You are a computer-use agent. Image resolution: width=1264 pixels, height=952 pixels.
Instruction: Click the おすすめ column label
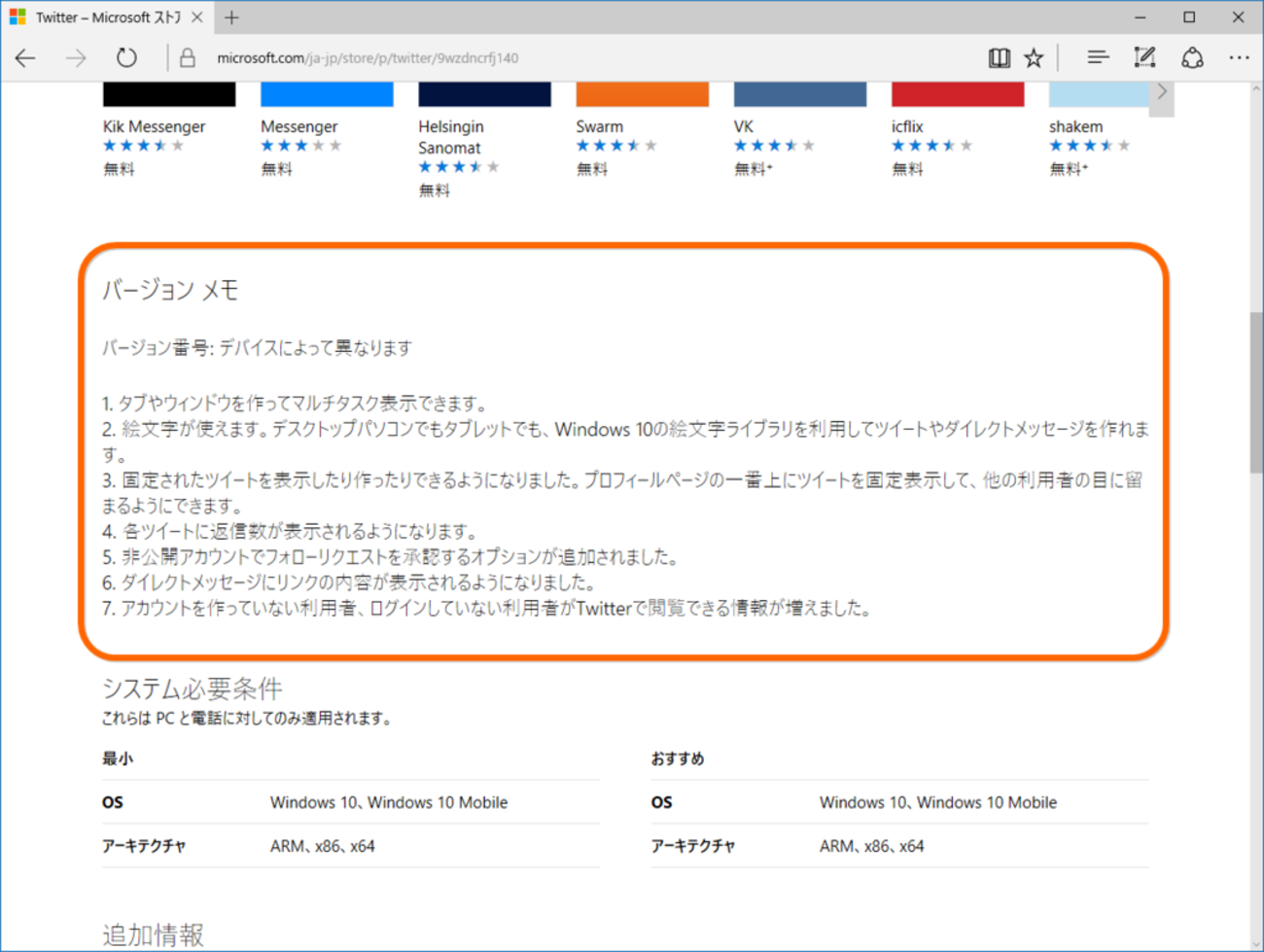click(678, 758)
